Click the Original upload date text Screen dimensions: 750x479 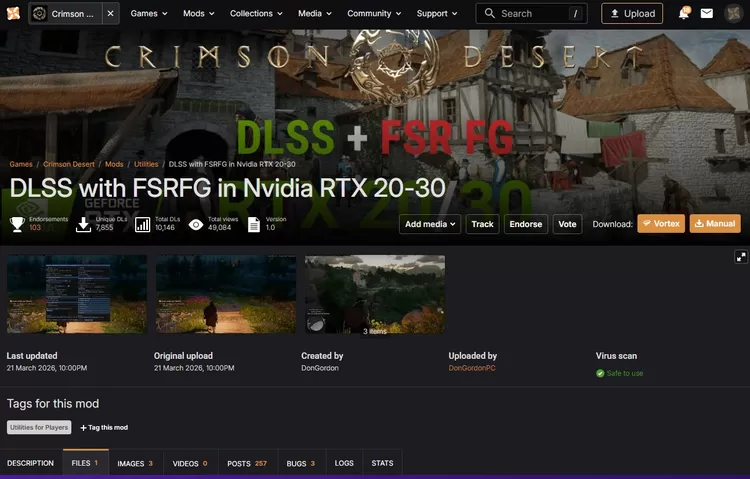194,368
